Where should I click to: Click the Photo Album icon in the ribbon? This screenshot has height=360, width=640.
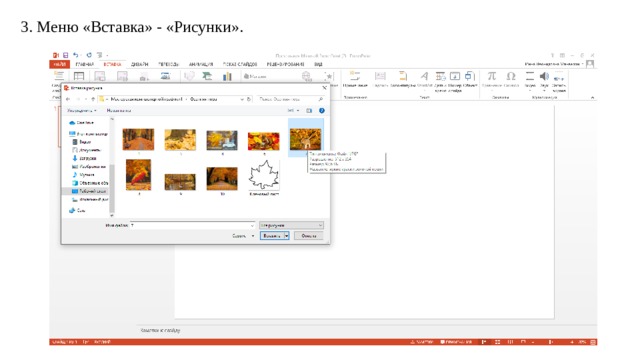click(165, 76)
